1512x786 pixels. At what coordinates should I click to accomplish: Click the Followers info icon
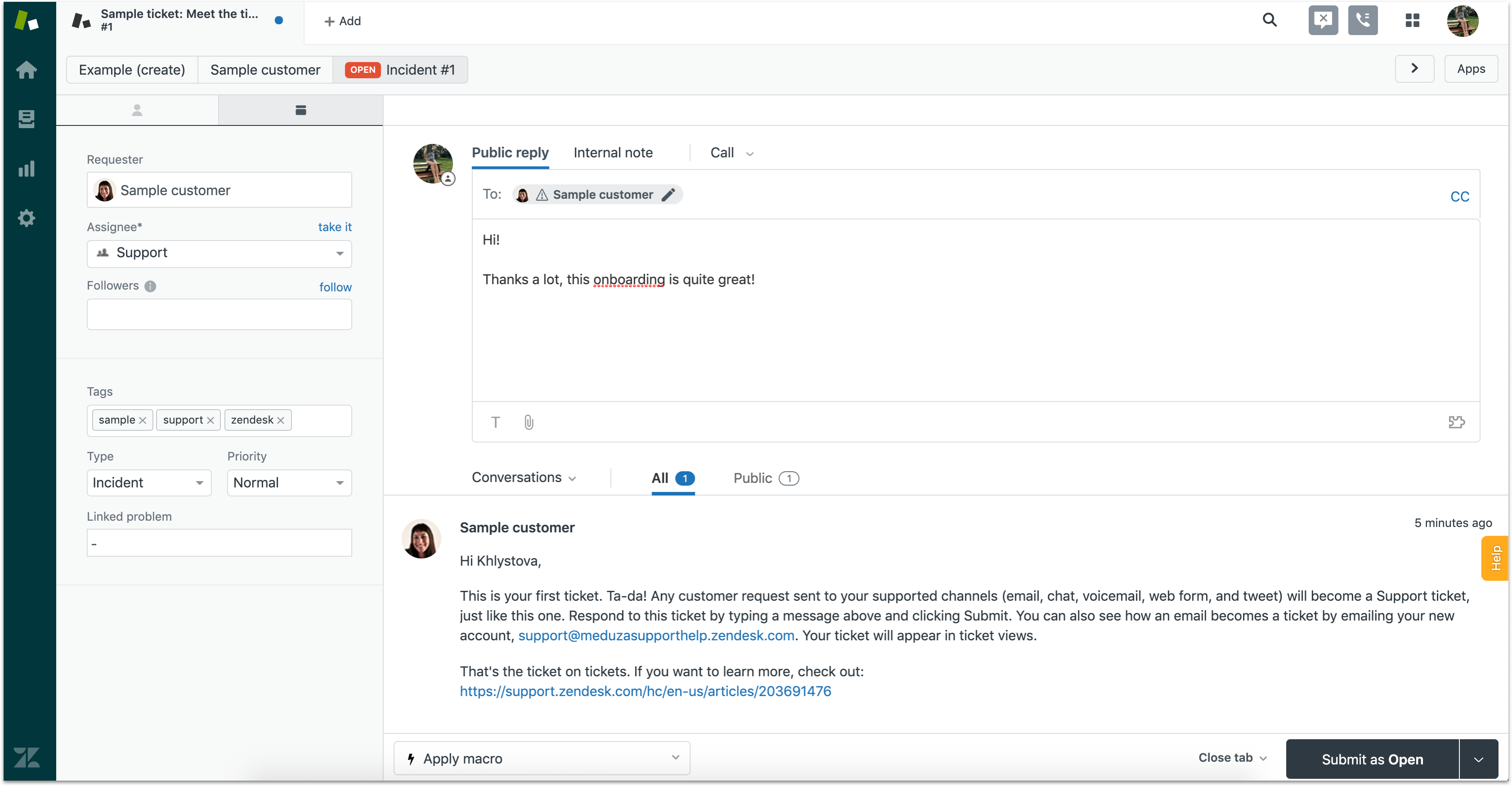tap(150, 286)
